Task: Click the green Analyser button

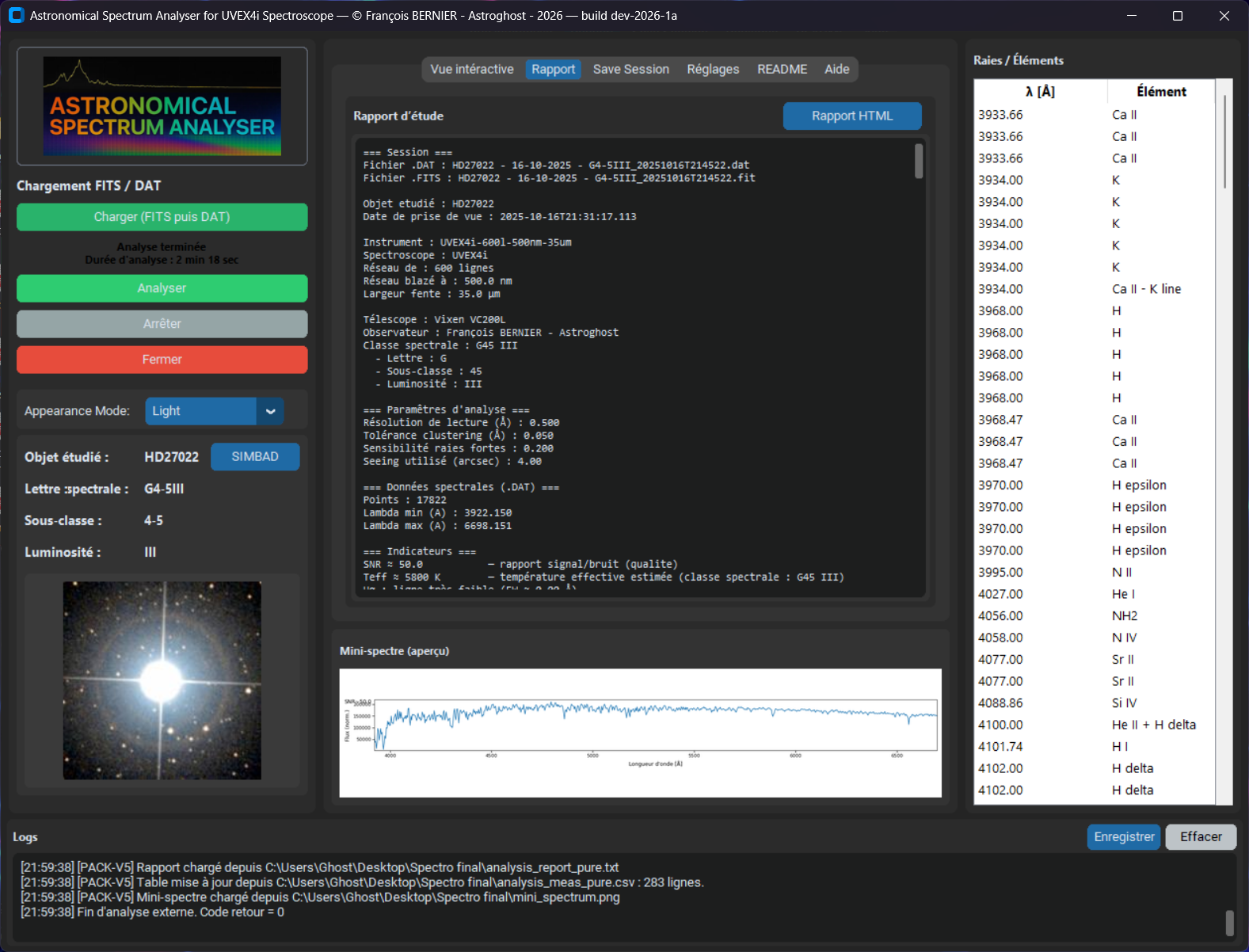Action: pyautogui.click(x=162, y=288)
